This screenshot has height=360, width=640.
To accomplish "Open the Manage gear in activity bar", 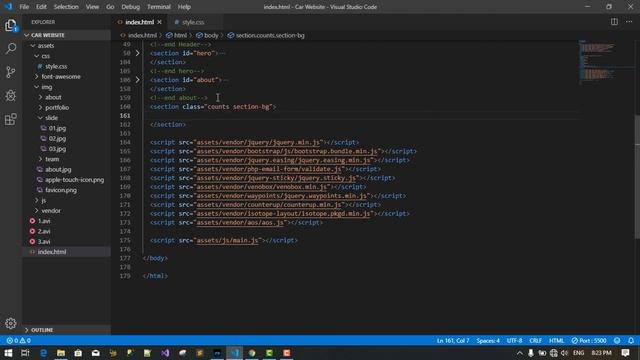I will click(x=11, y=323).
